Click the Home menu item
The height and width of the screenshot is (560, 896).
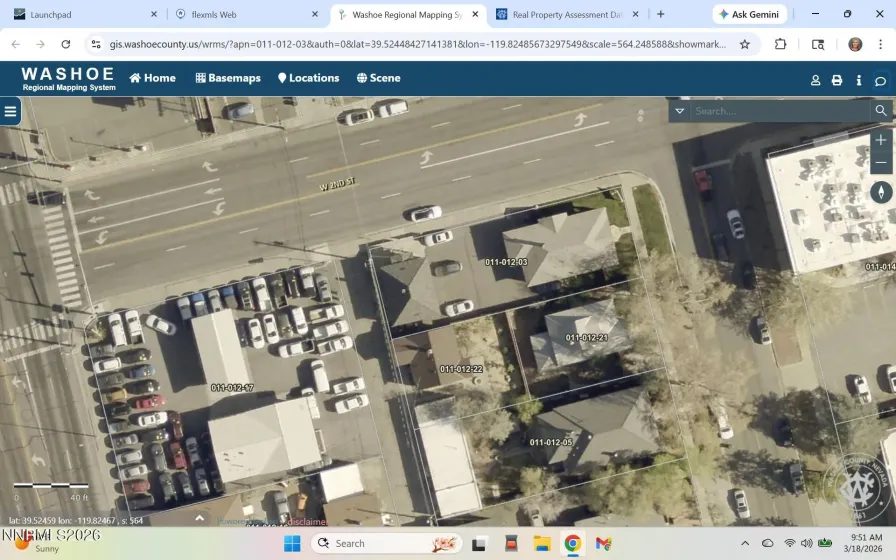(153, 78)
